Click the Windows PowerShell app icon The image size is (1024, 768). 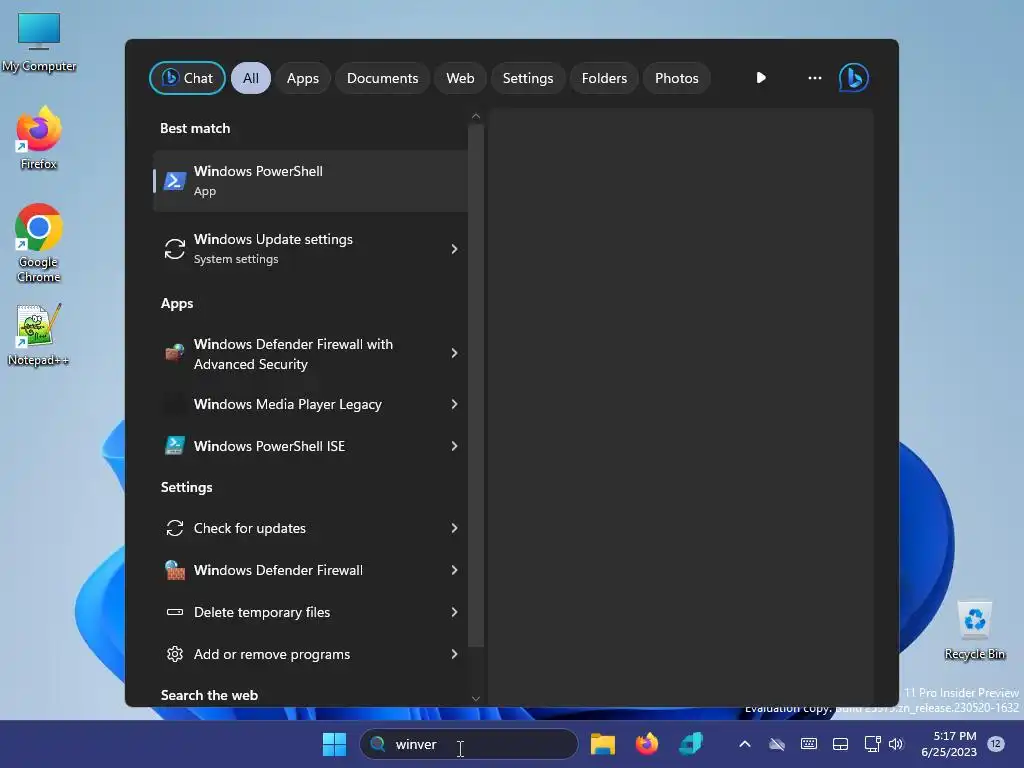174,181
